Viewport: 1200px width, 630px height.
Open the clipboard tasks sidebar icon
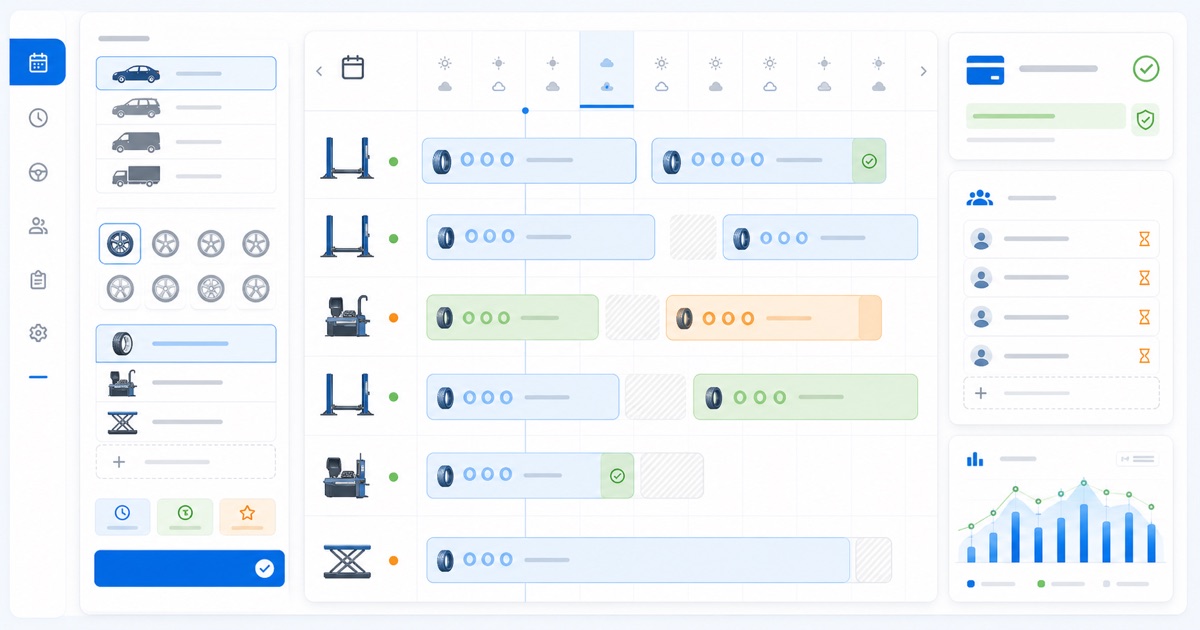tap(38, 280)
